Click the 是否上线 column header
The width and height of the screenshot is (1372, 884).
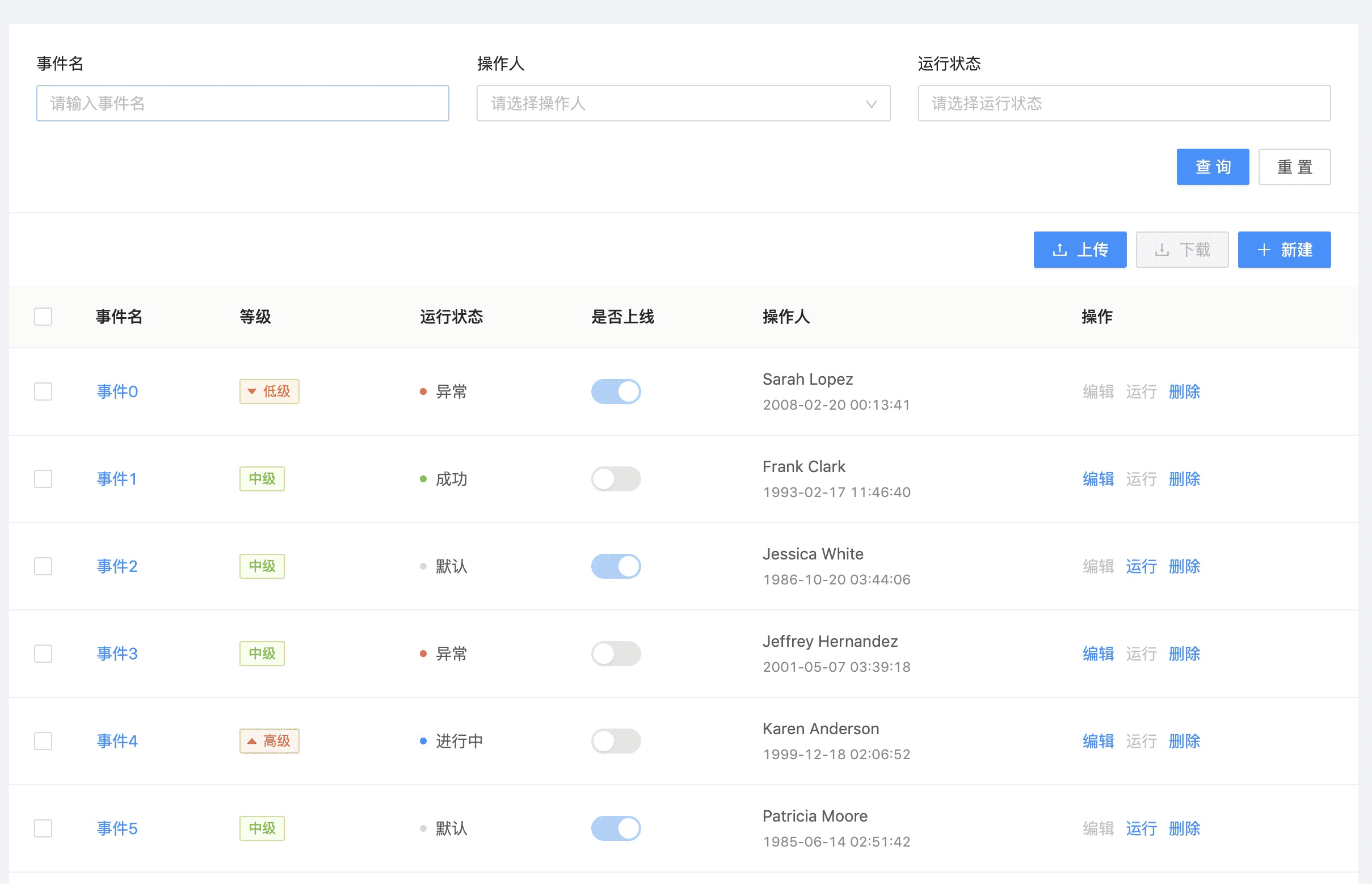pos(623,317)
